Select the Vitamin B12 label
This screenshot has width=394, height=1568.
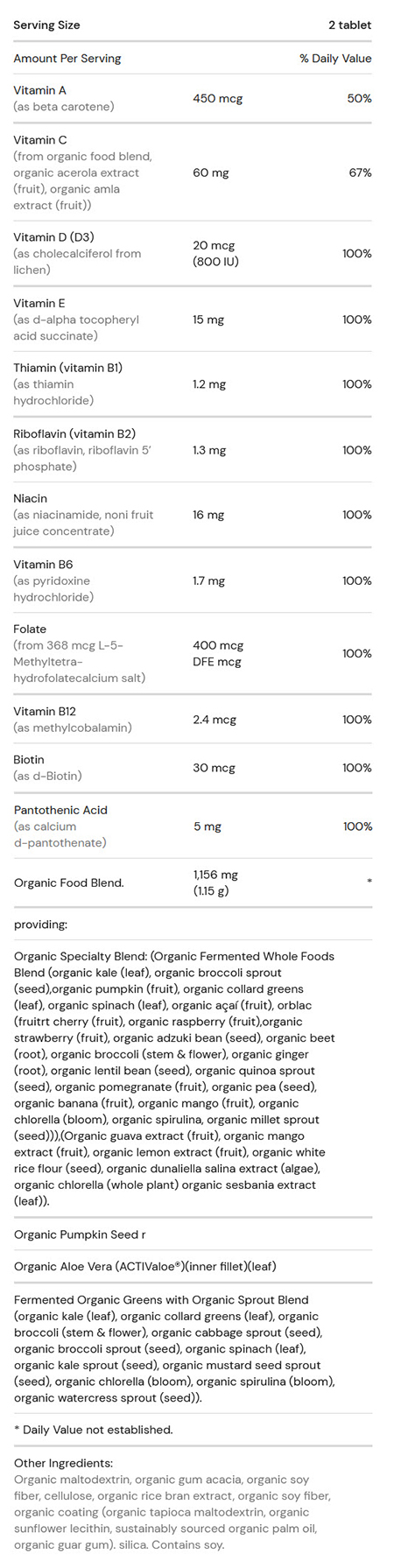(45, 712)
